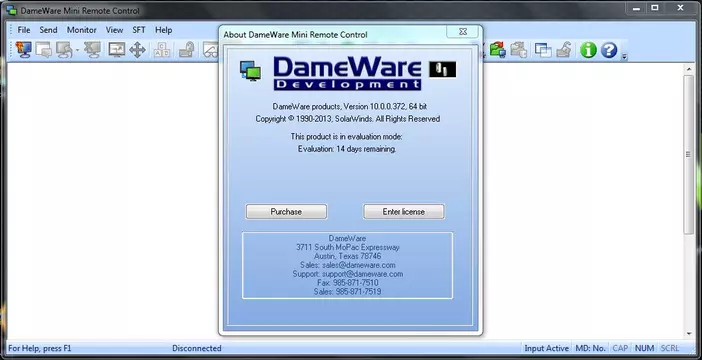Click the green information icon
Screen dimensions: 702x360
pyautogui.click(x=588, y=50)
